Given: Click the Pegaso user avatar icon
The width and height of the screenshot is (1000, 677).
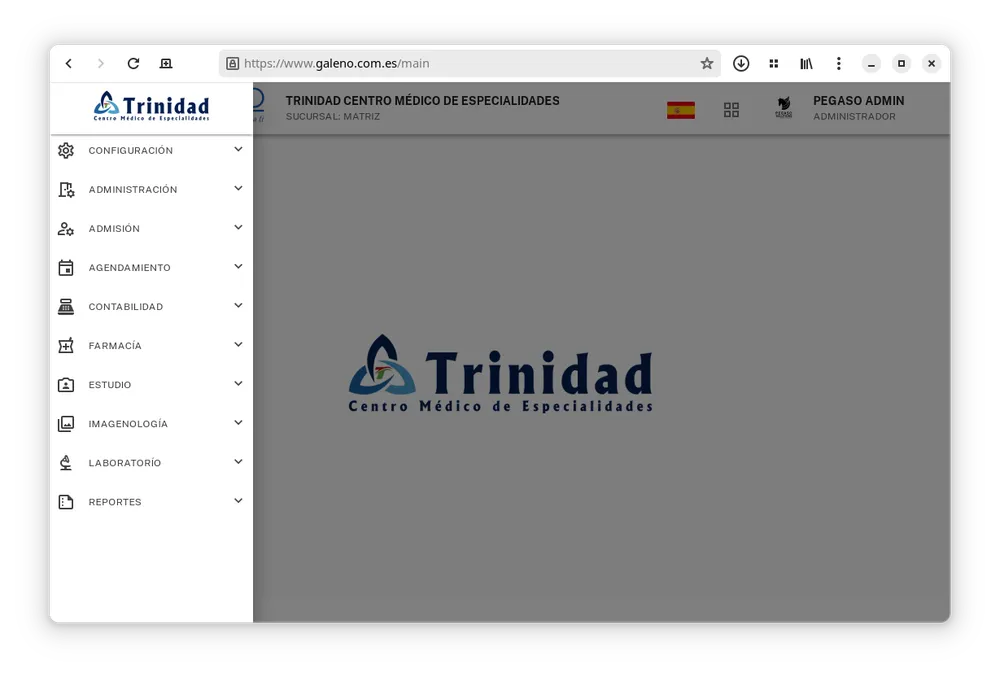Looking at the screenshot, I should pos(783,108).
